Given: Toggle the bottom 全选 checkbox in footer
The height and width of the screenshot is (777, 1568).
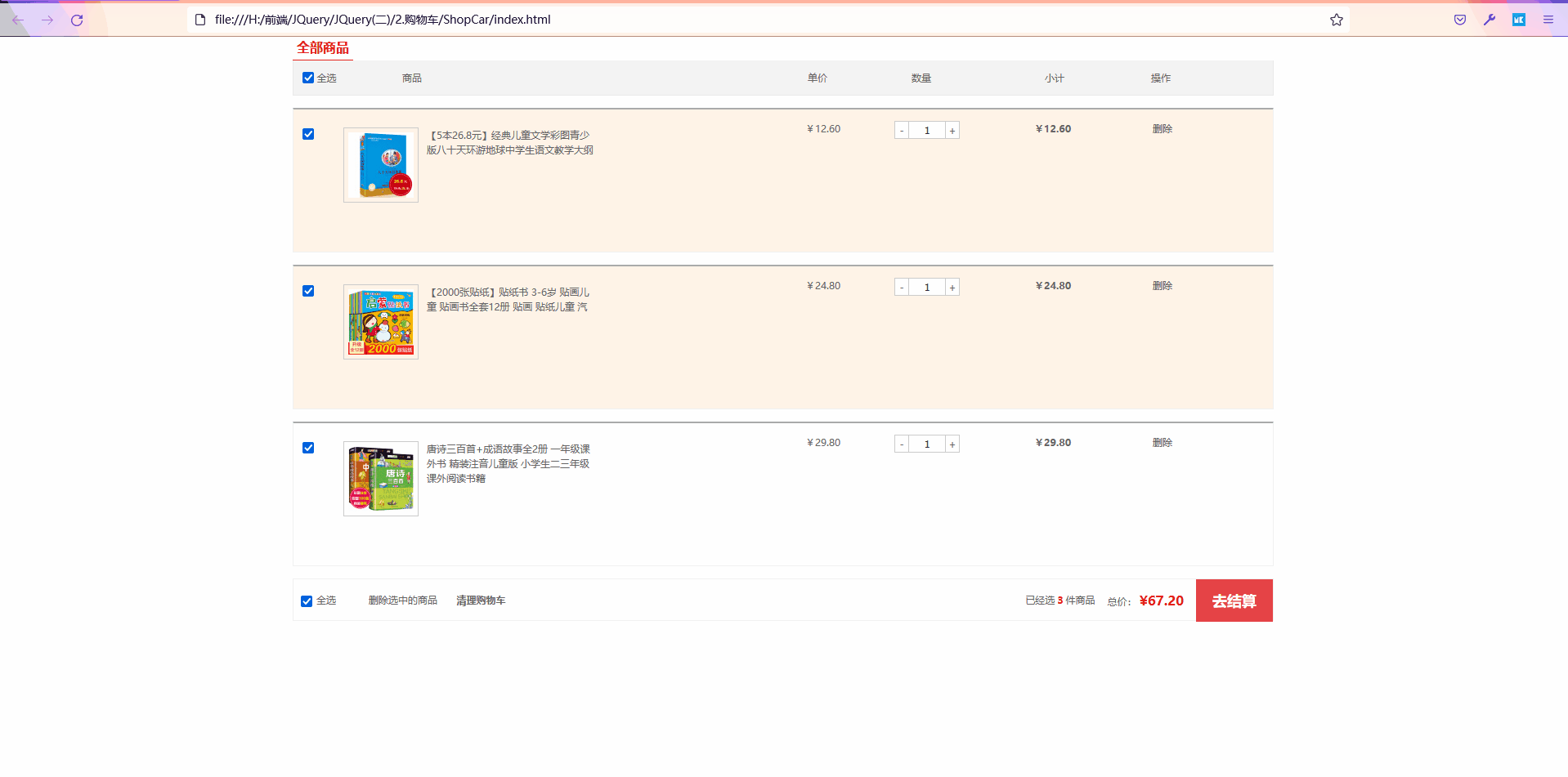Looking at the screenshot, I should (307, 601).
